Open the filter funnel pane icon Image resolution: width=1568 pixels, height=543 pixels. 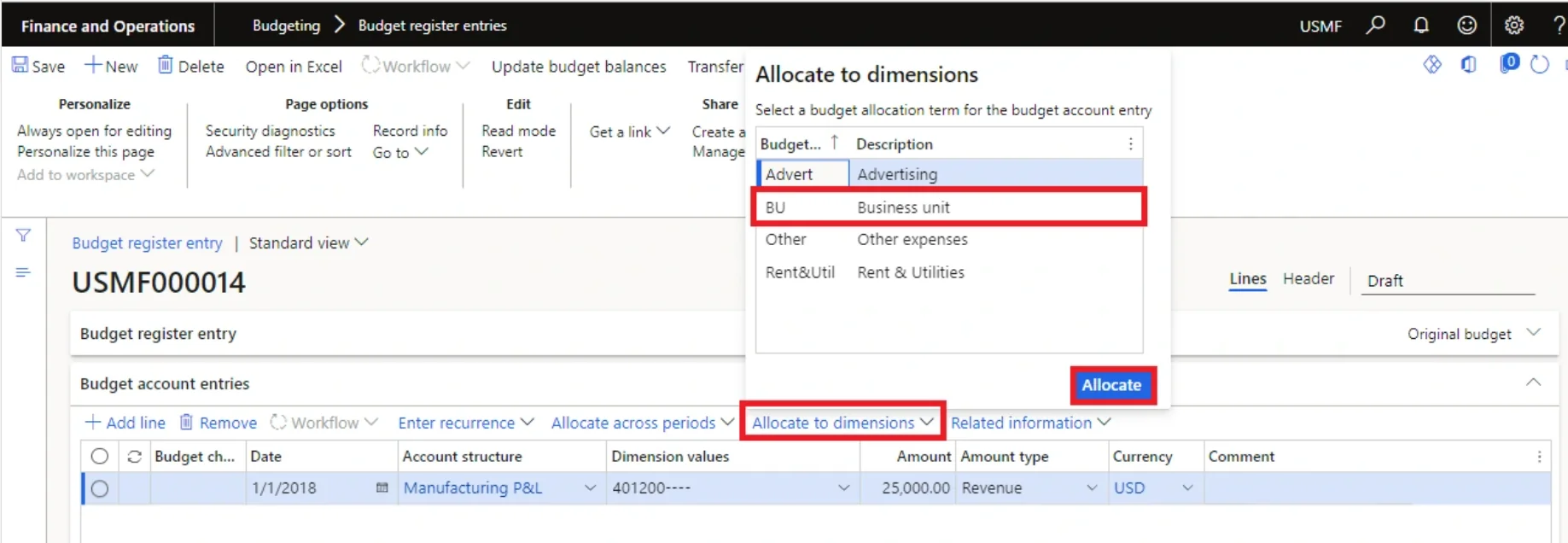[23, 235]
